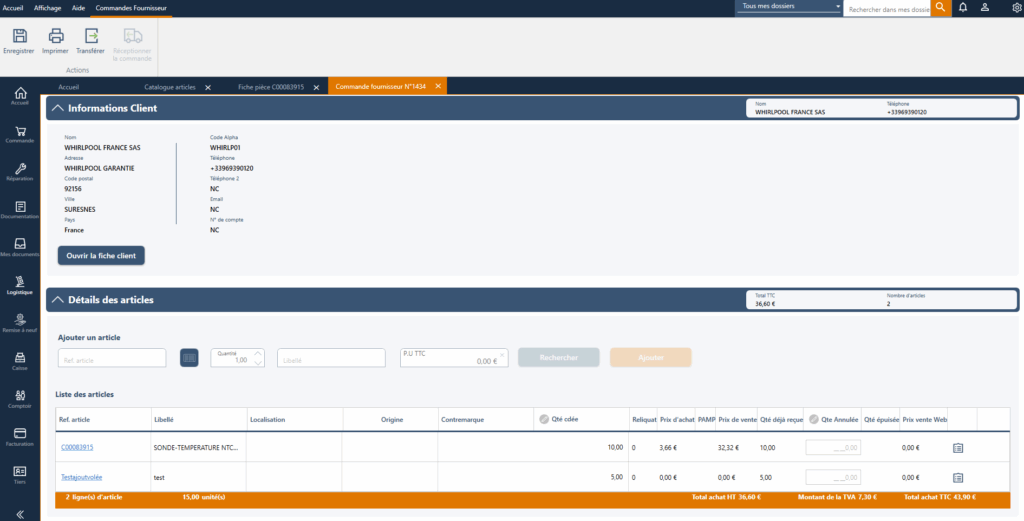
Task: Click the Imprimer printer icon
Action: (56, 36)
